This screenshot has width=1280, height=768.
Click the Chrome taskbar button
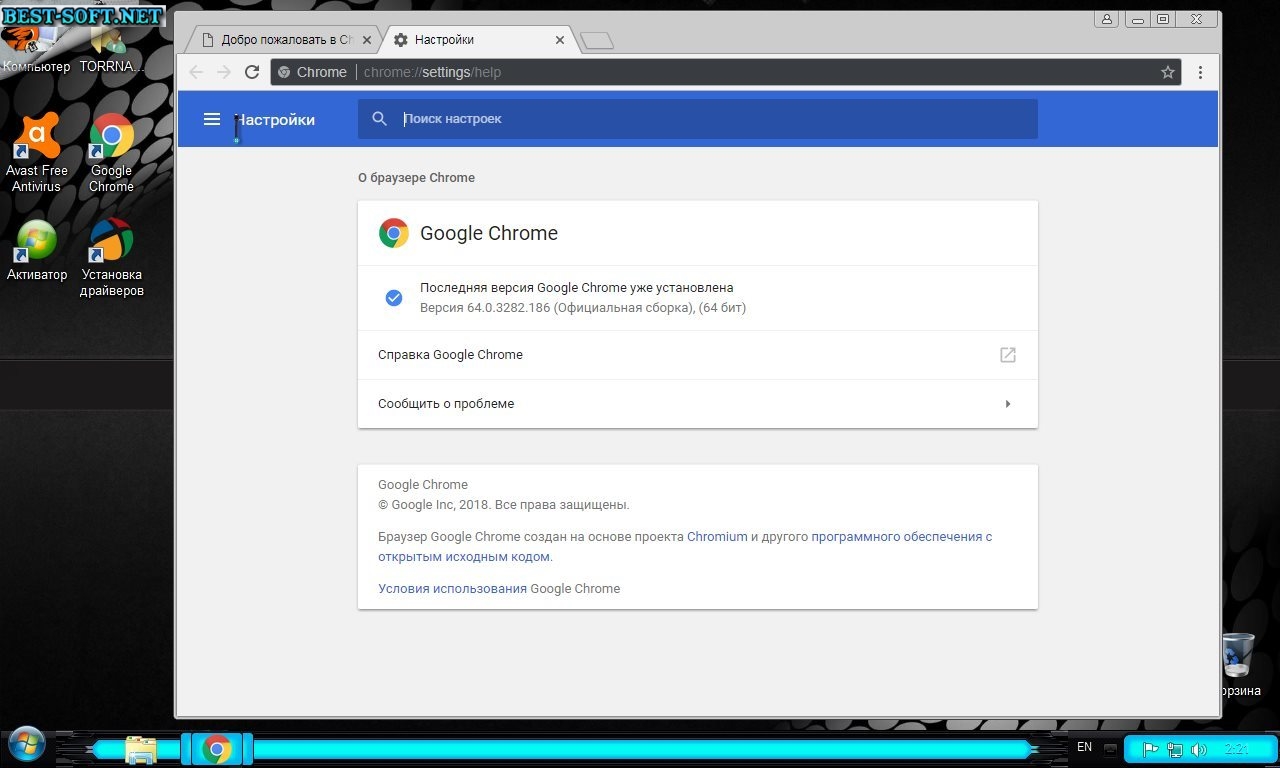click(217, 749)
